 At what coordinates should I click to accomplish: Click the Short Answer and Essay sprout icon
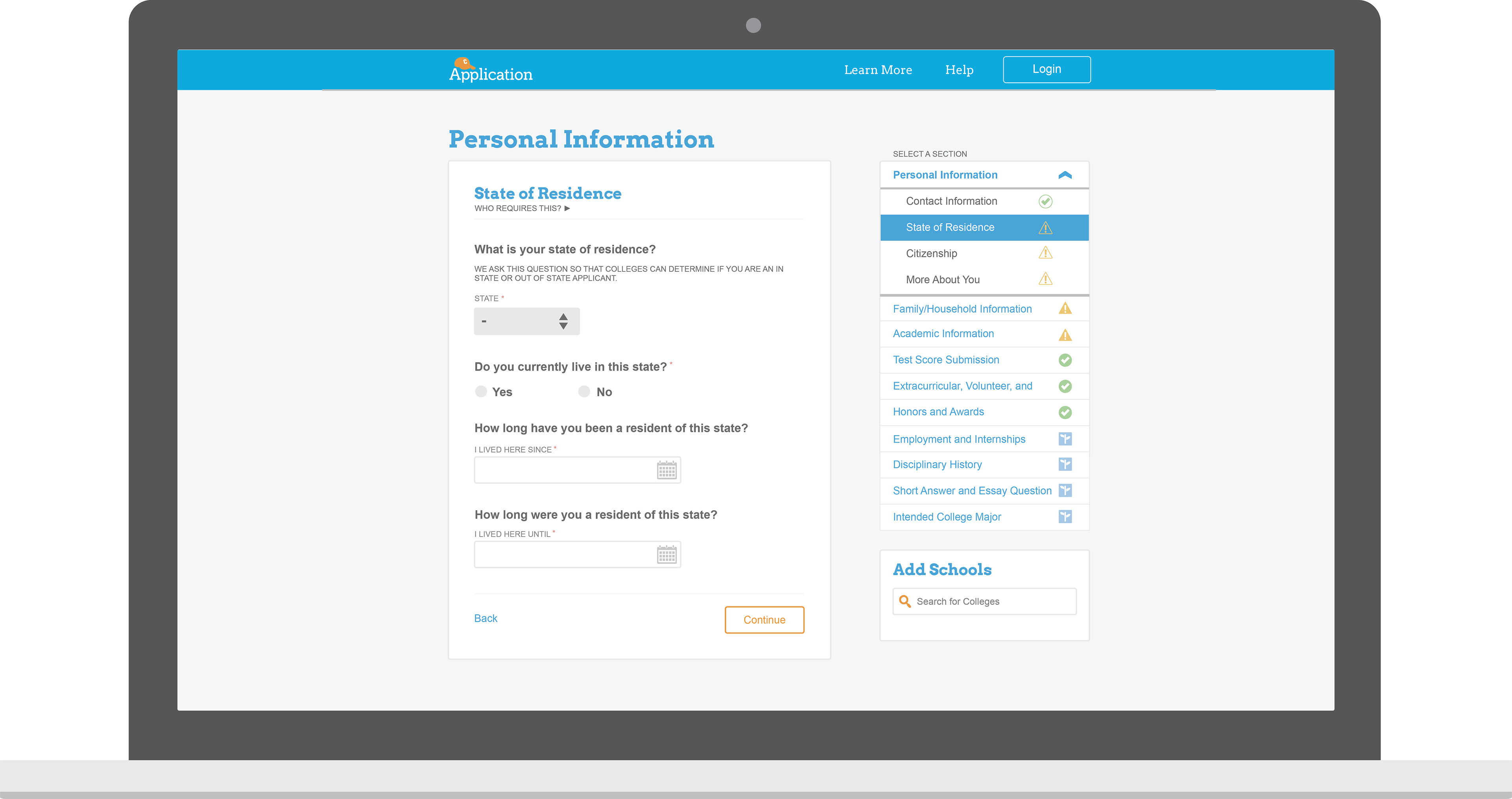click(1065, 490)
